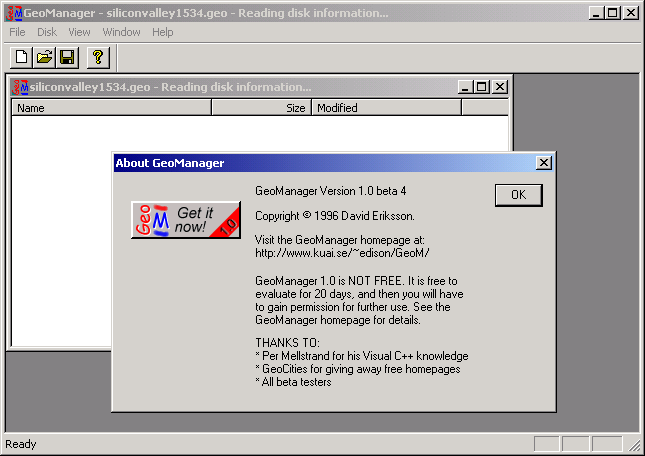The height and width of the screenshot is (456, 645).
Task: Open the Disk menu
Action: (47, 32)
